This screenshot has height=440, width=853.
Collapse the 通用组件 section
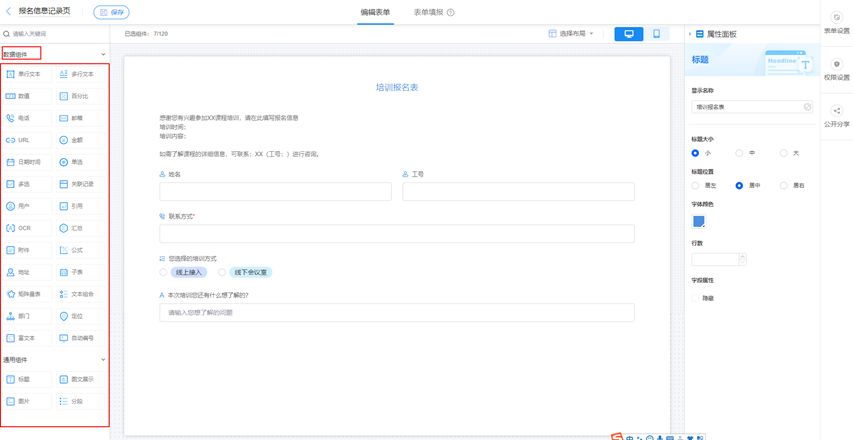(103, 360)
